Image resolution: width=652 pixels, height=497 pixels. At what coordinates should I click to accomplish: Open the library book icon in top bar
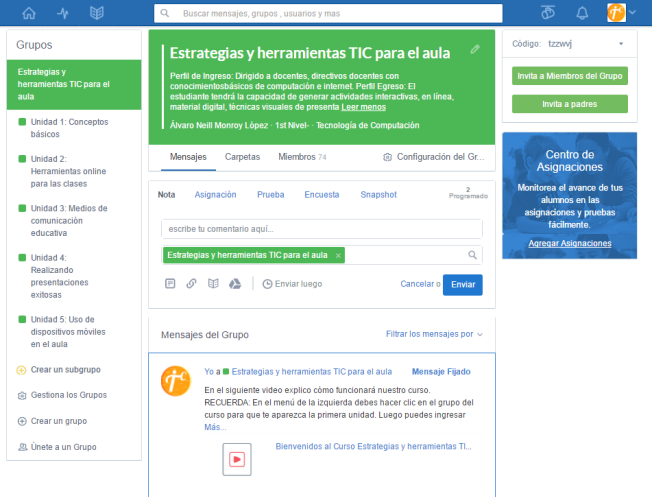[x=97, y=13]
